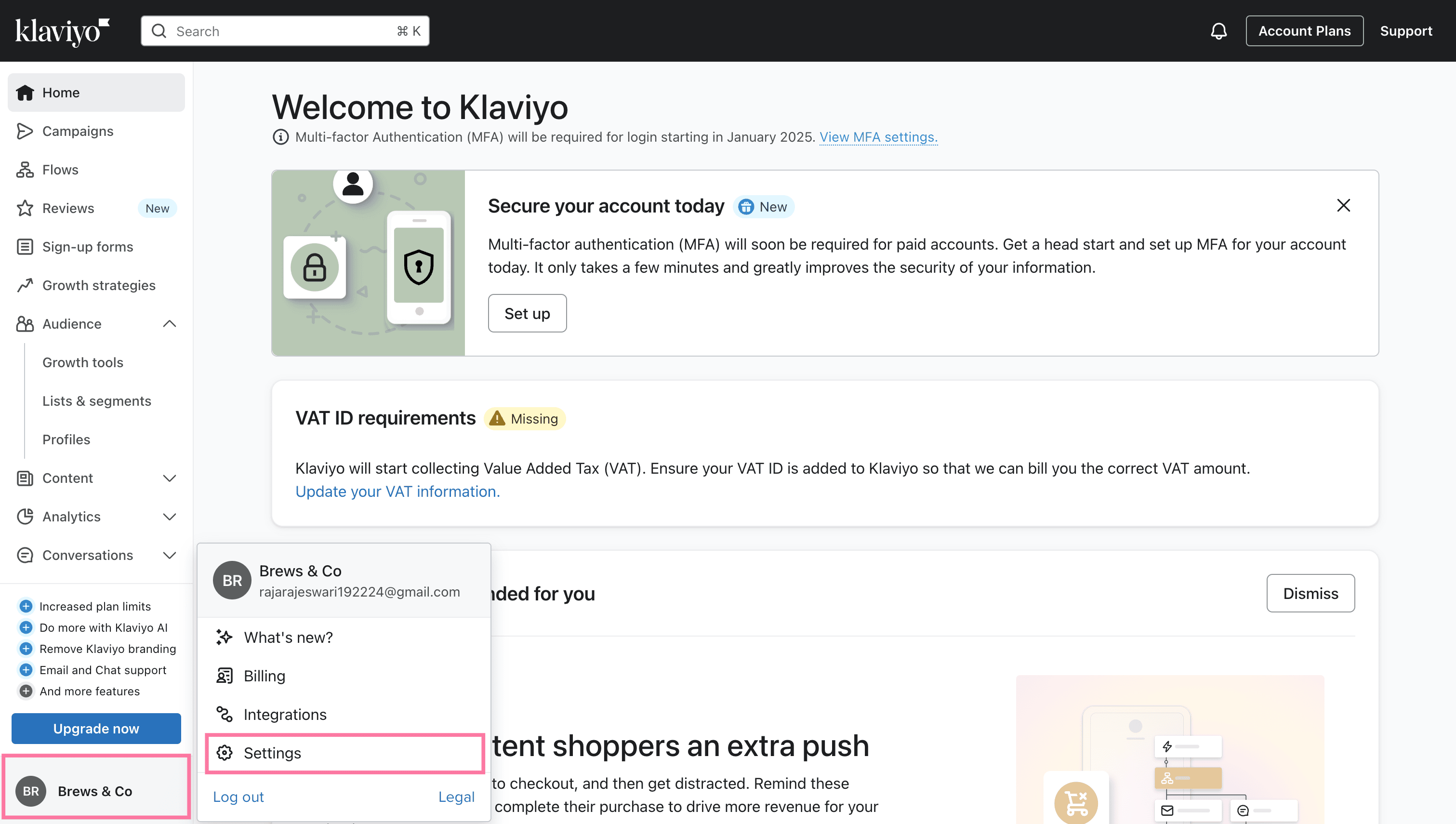
Task: Click the Campaigns paper-plane icon
Action: point(25,131)
